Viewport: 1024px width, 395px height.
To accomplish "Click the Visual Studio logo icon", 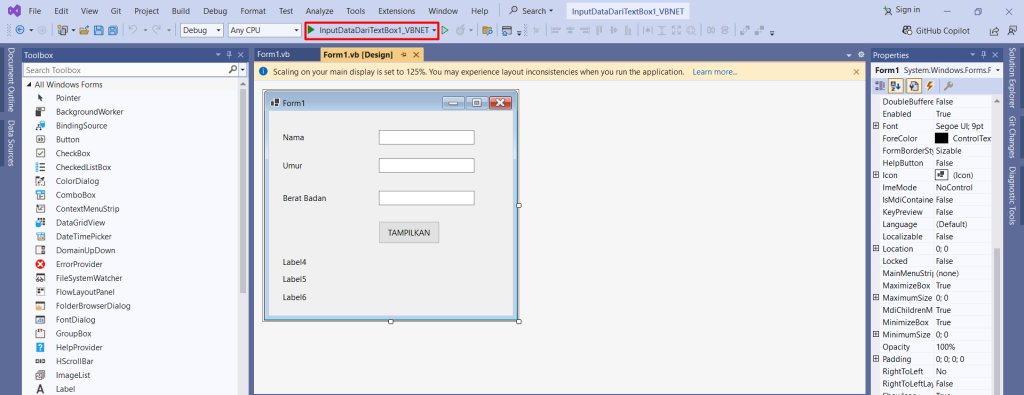I will pos(14,11).
